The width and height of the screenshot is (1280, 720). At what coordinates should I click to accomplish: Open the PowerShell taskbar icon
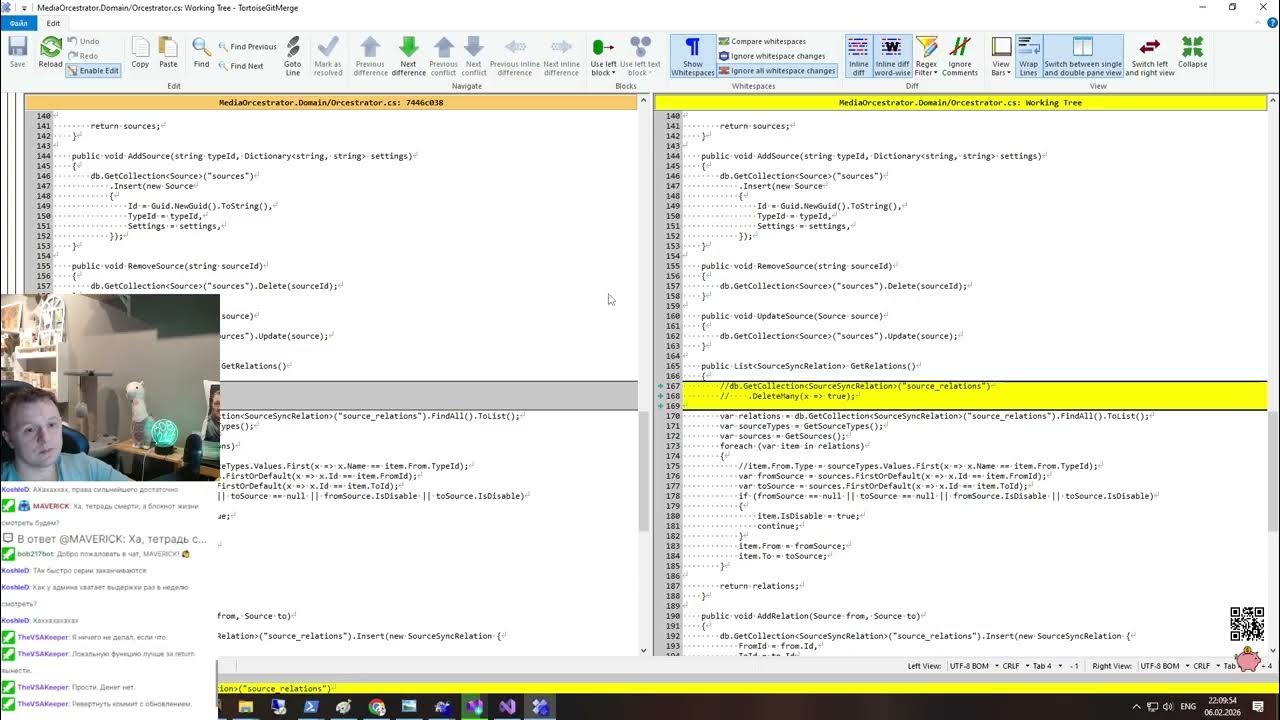[311, 707]
